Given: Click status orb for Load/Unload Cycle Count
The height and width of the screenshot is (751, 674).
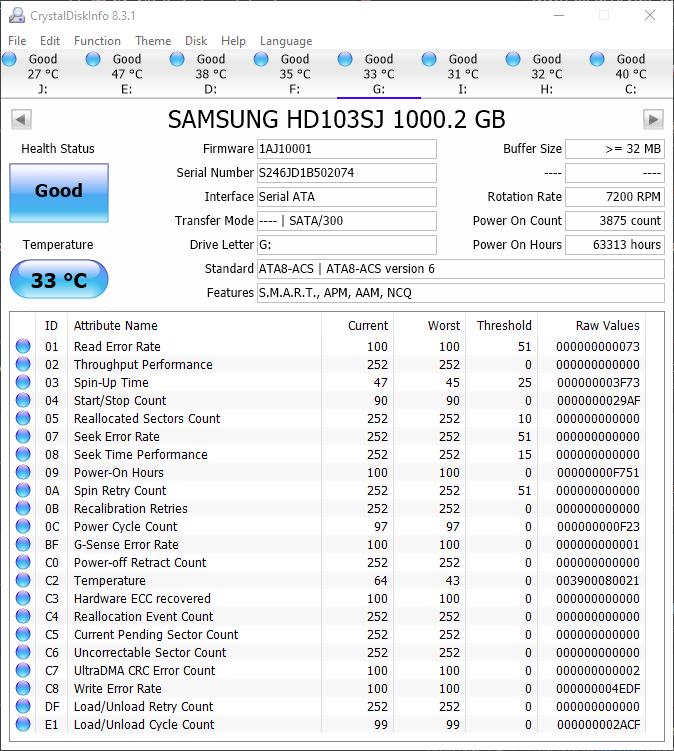Looking at the screenshot, I should (23, 724).
